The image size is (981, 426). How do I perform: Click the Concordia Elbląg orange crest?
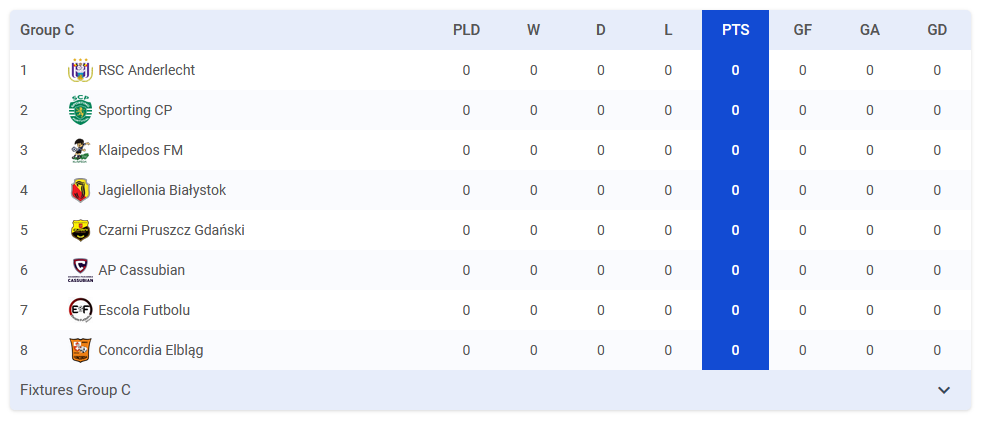pyautogui.click(x=80, y=350)
